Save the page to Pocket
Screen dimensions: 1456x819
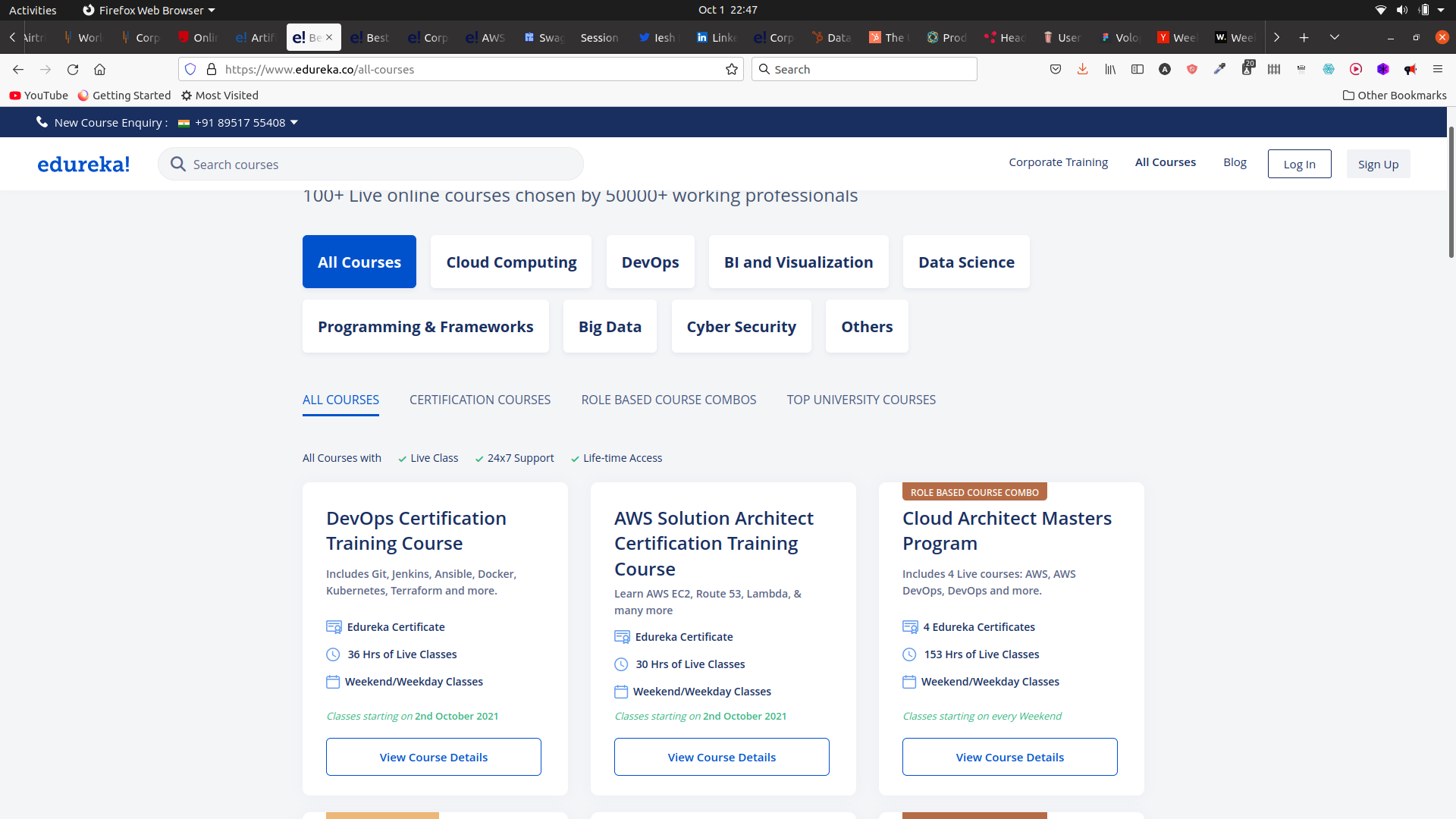(1056, 69)
